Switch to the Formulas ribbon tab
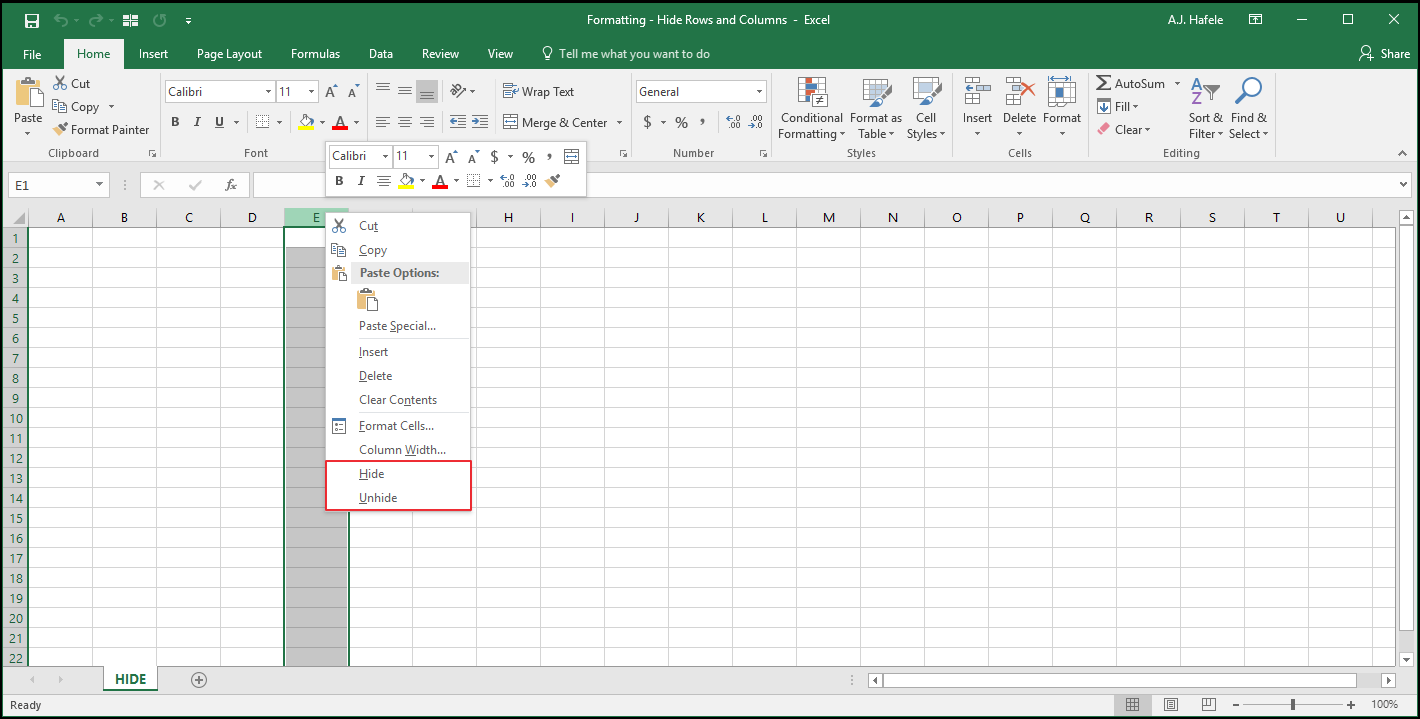The width and height of the screenshot is (1420, 719). (315, 54)
